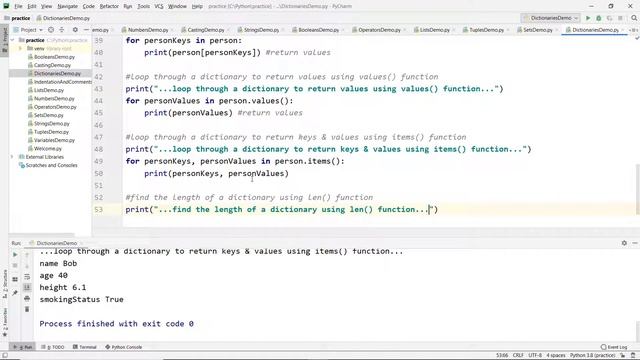The height and width of the screenshot is (360, 640).
Task: Open ListsDemo.py in the project tree
Action: (49, 90)
